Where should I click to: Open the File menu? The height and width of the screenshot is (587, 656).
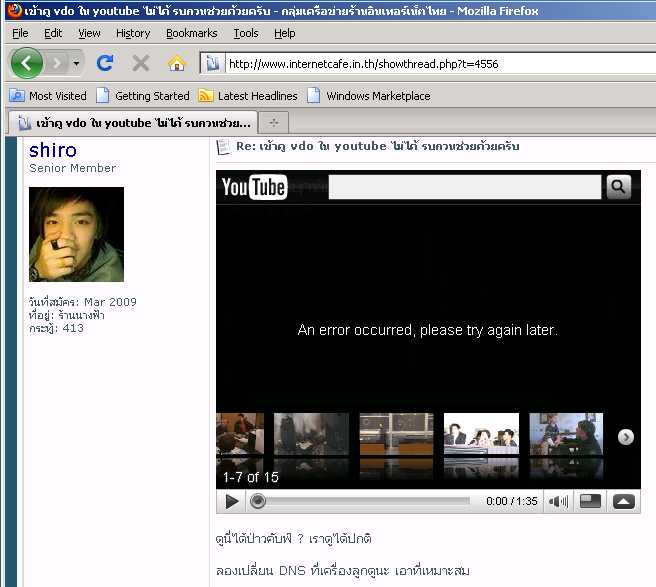pyautogui.click(x=20, y=33)
